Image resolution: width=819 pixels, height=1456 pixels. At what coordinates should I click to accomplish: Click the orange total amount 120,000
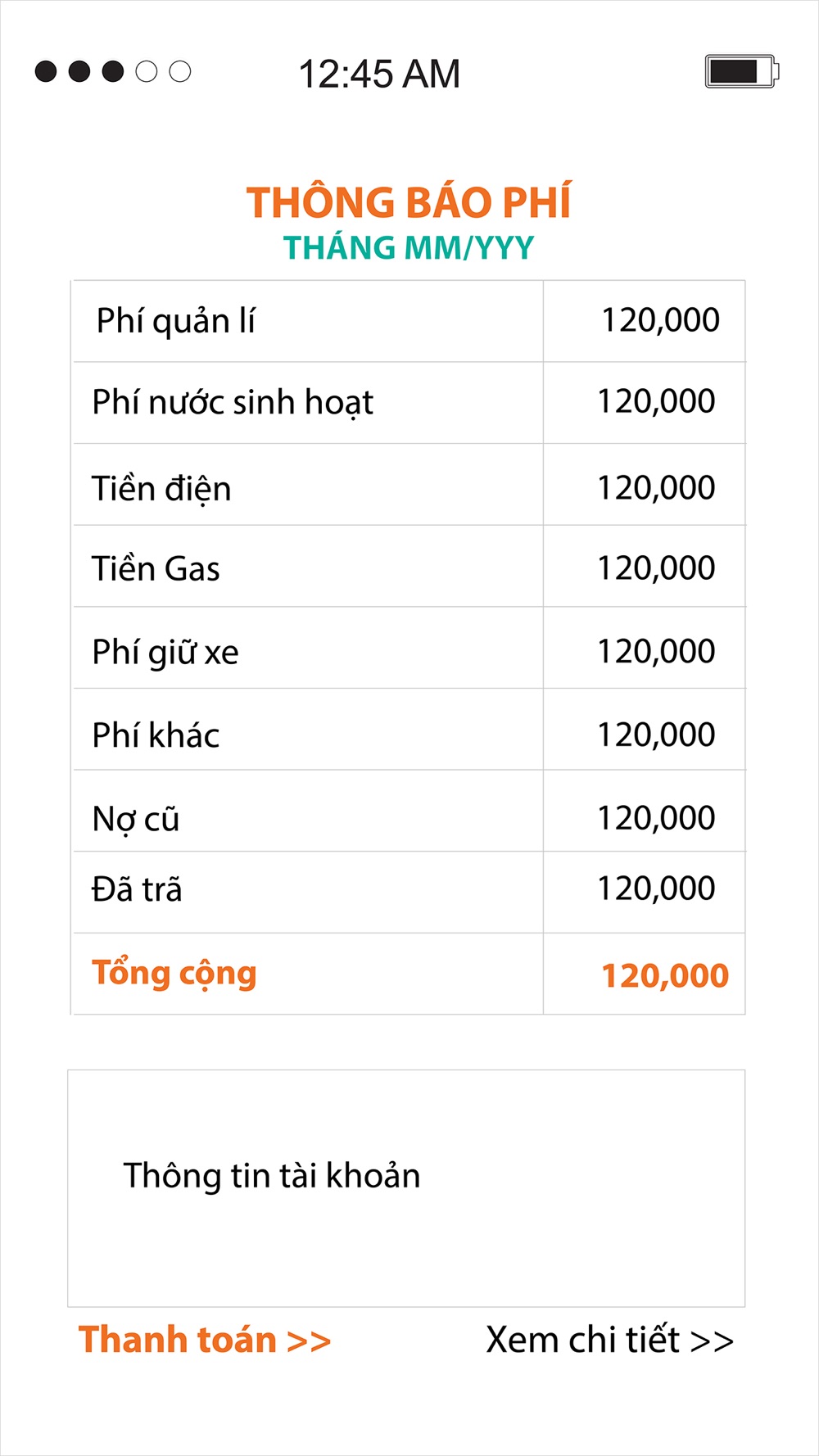click(x=665, y=975)
